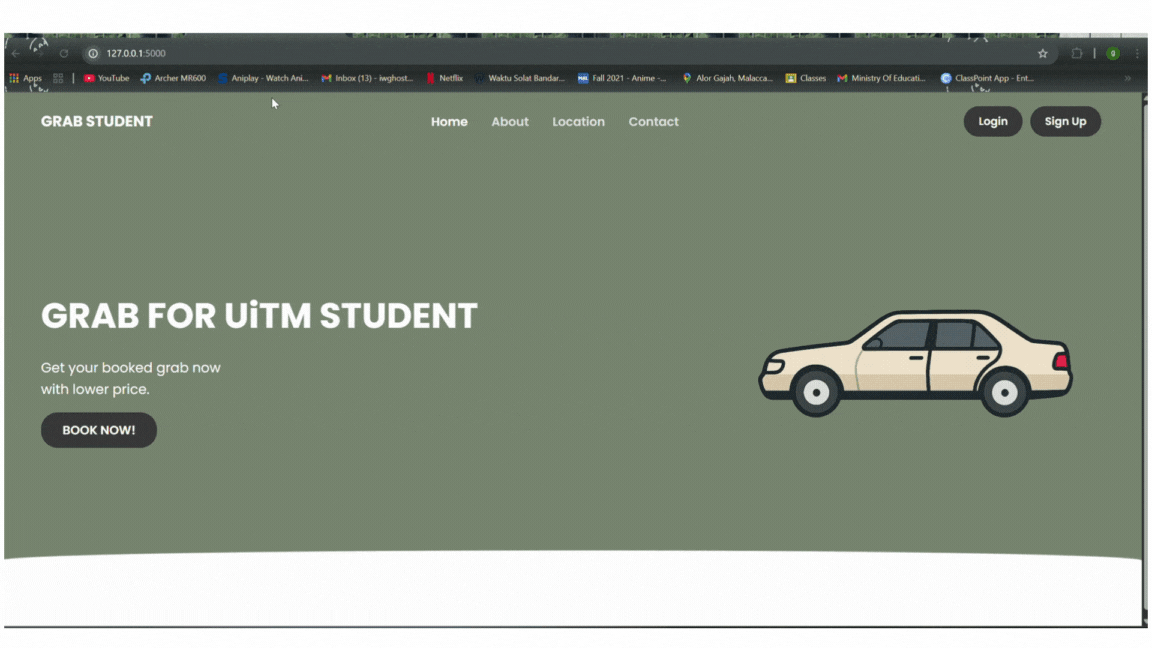Click the Login button

pos(993,121)
